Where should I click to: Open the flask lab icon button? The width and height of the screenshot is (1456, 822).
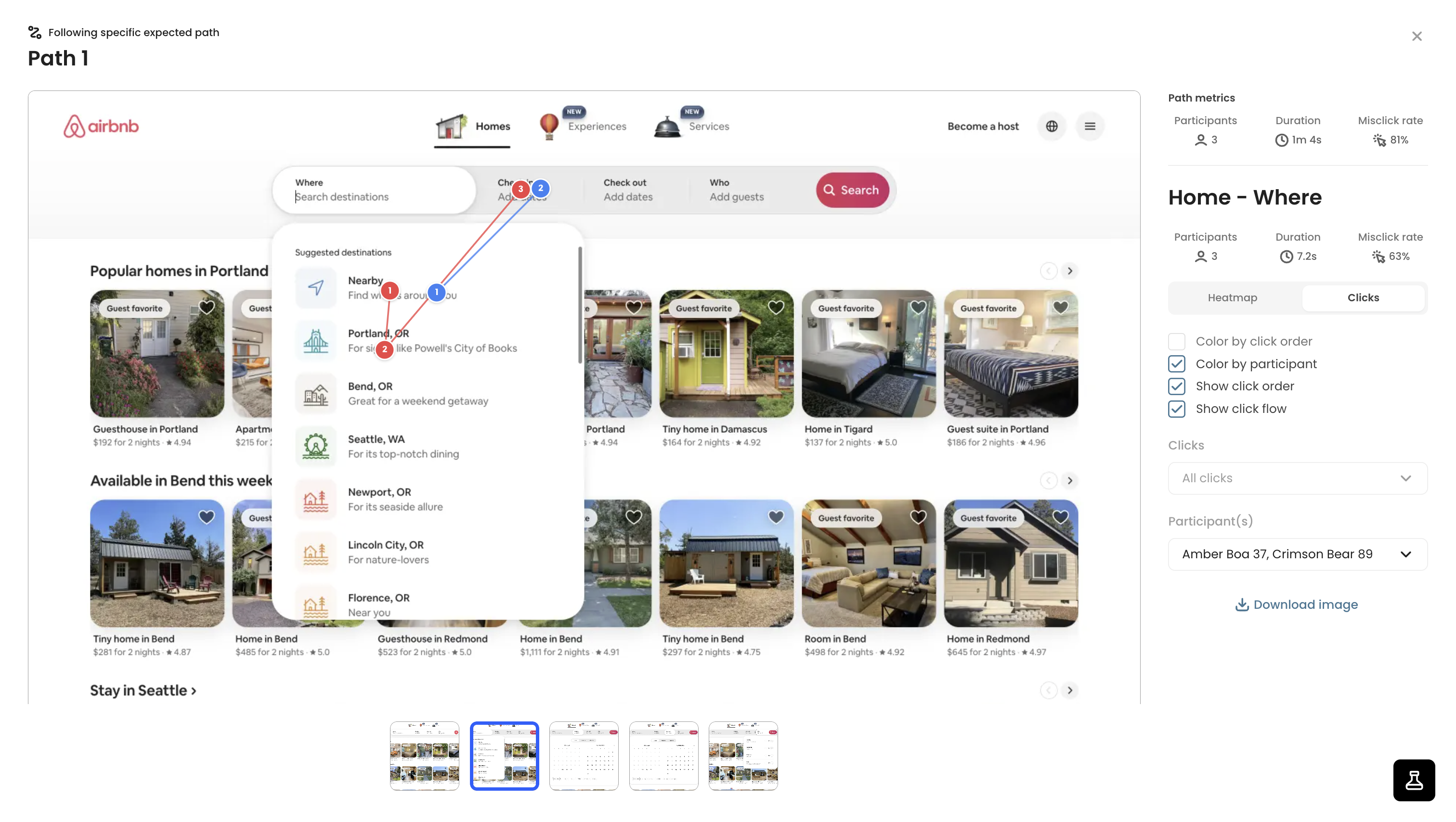(1414, 780)
